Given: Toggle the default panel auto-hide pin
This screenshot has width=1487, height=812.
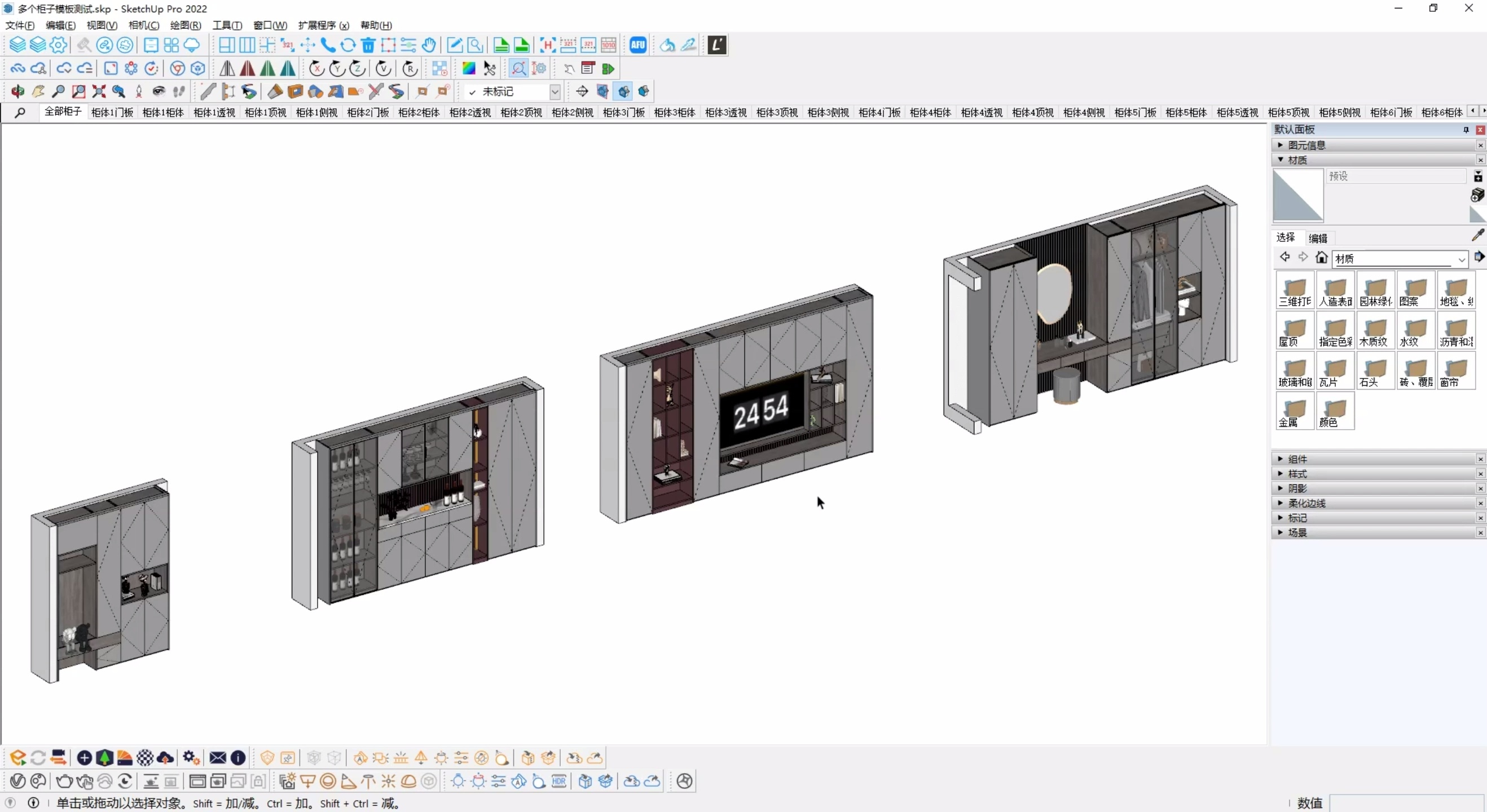Looking at the screenshot, I should point(1466,130).
